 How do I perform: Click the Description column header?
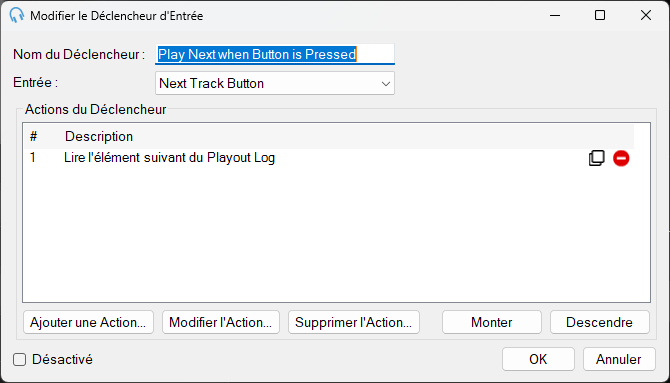point(99,137)
